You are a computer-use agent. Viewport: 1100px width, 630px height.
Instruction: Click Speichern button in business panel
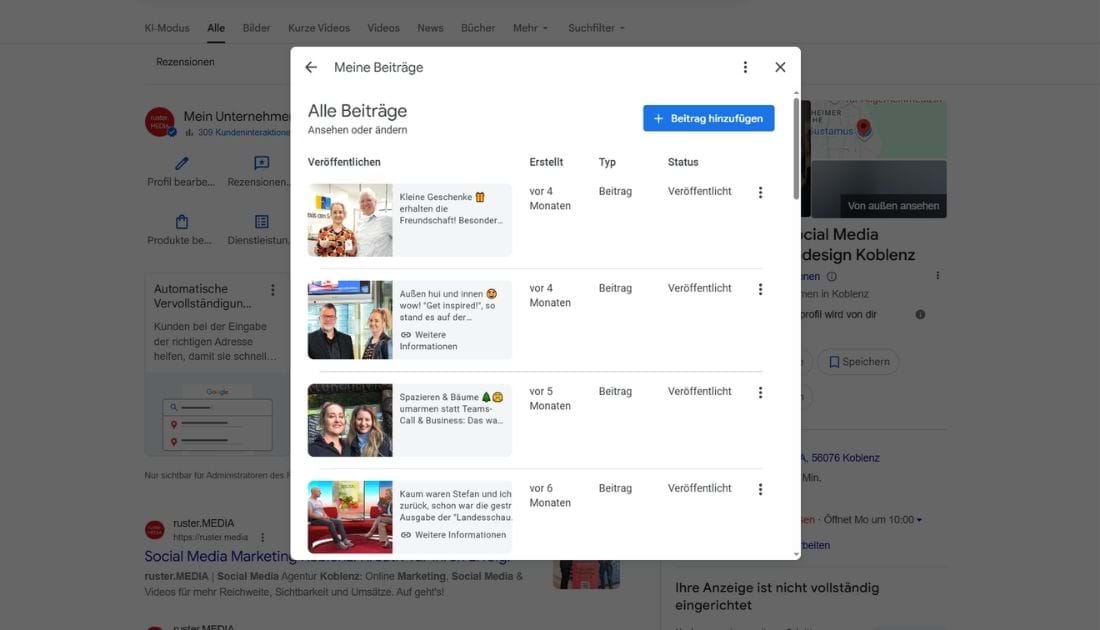[858, 362]
